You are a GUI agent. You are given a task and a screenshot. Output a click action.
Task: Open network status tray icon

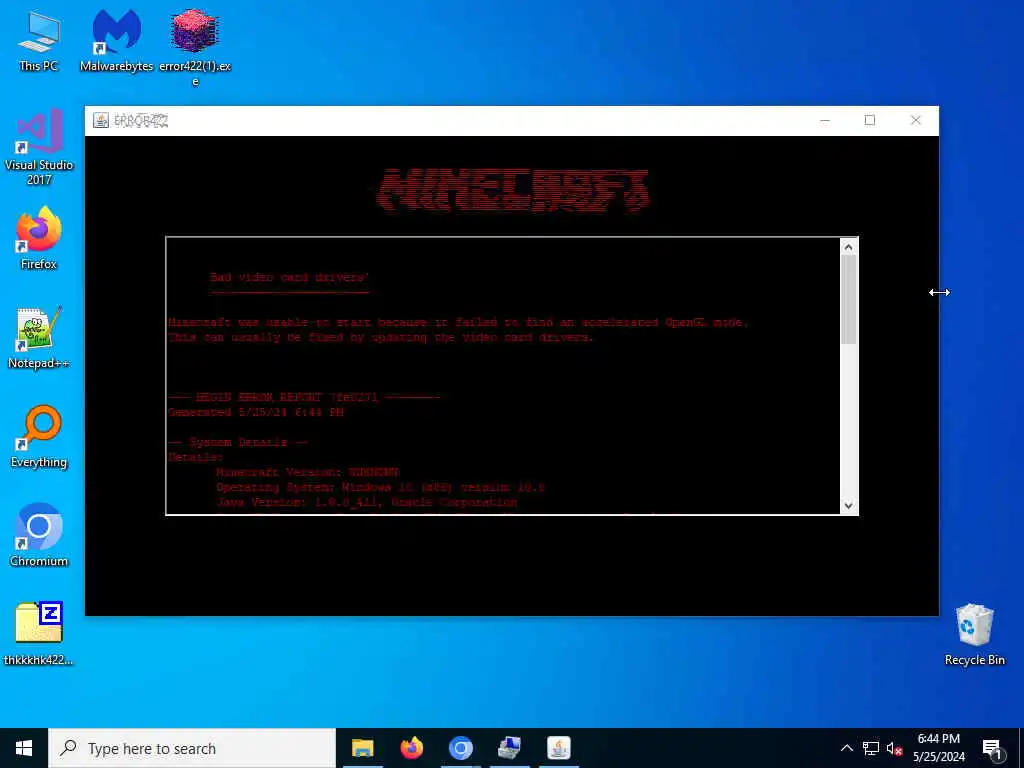click(x=871, y=748)
